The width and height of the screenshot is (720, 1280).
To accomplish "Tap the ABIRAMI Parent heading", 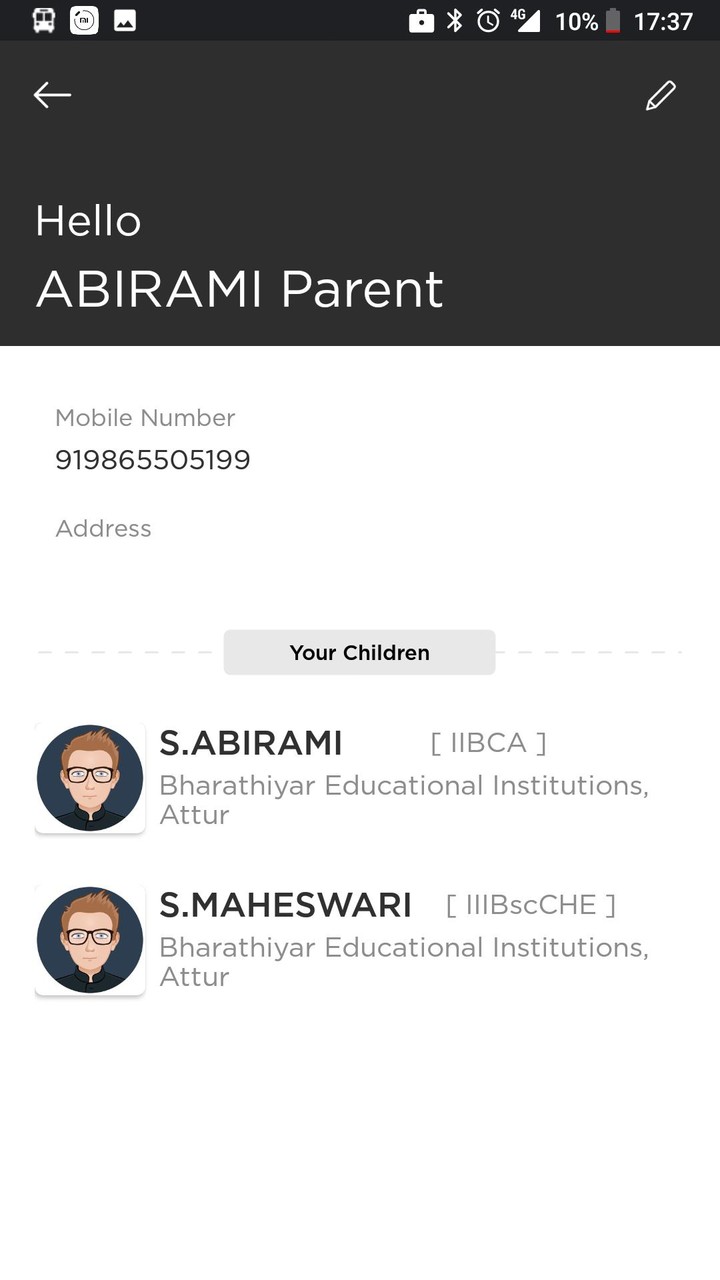I will click(x=240, y=289).
